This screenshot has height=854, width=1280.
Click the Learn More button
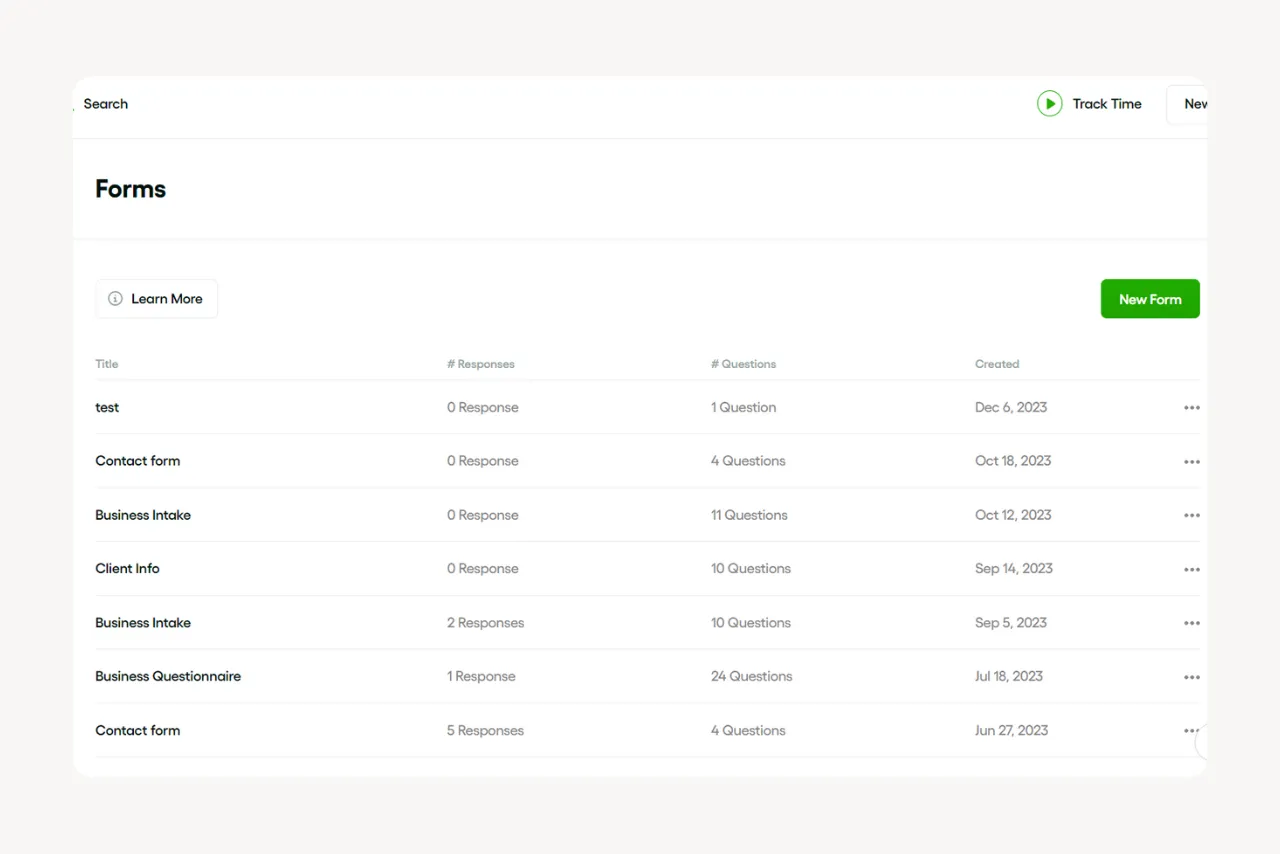pyautogui.click(x=157, y=299)
